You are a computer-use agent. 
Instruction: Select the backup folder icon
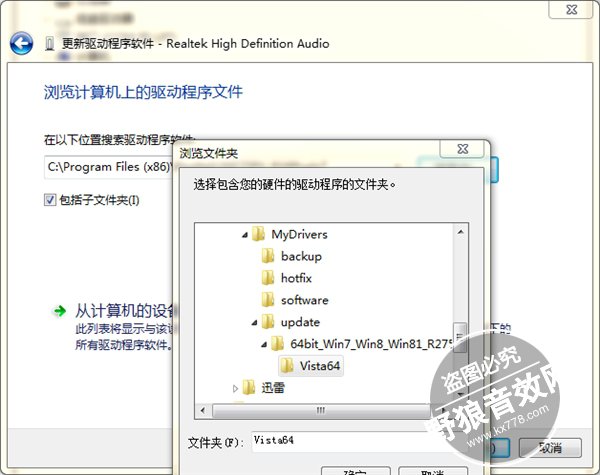[x=268, y=256]
